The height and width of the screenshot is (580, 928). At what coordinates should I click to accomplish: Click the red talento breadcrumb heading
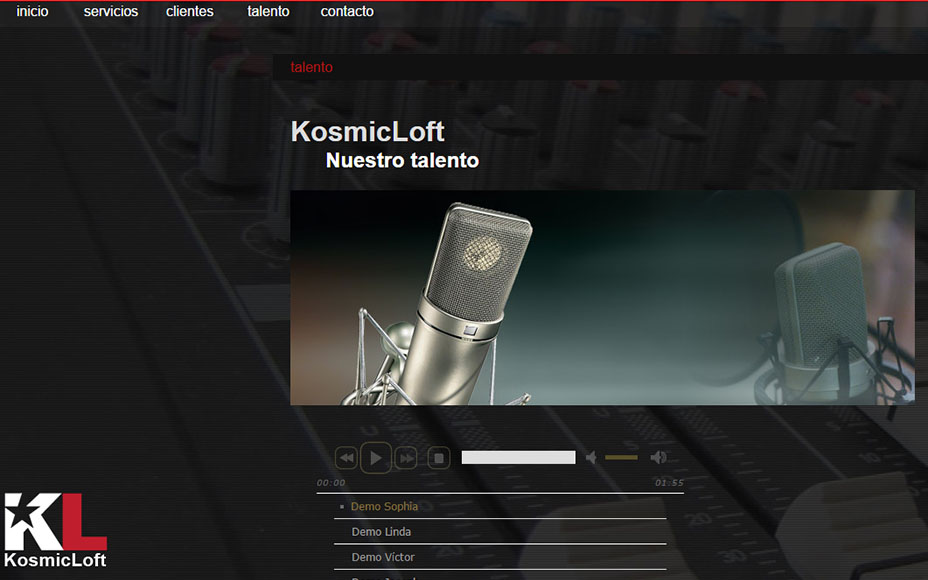(x=311, y=67)
